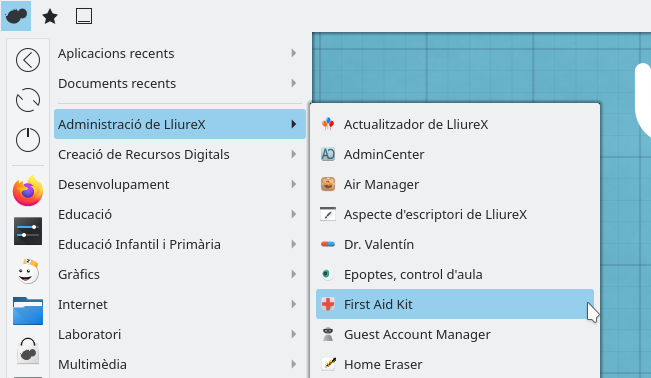
Task: Click the LliureX application launcher button
Action: click(x=16, y=16)
